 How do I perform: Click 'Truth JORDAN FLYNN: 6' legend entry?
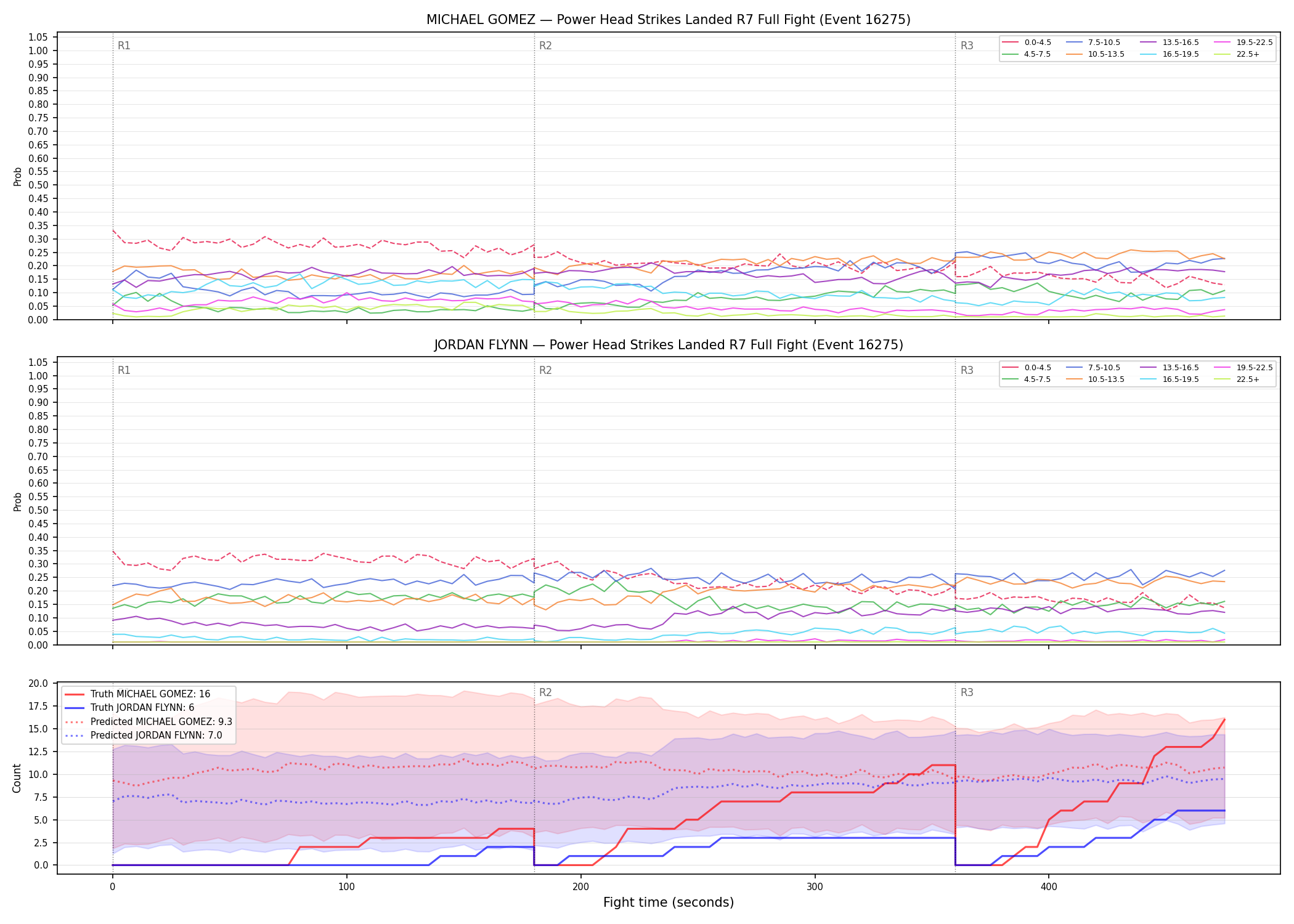[129, 708]
